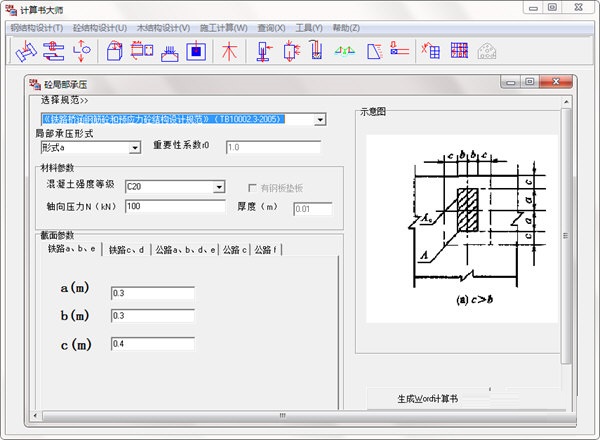Open the formula table calculator icon
The image size is (600, 440).
(x=431, y=51)
